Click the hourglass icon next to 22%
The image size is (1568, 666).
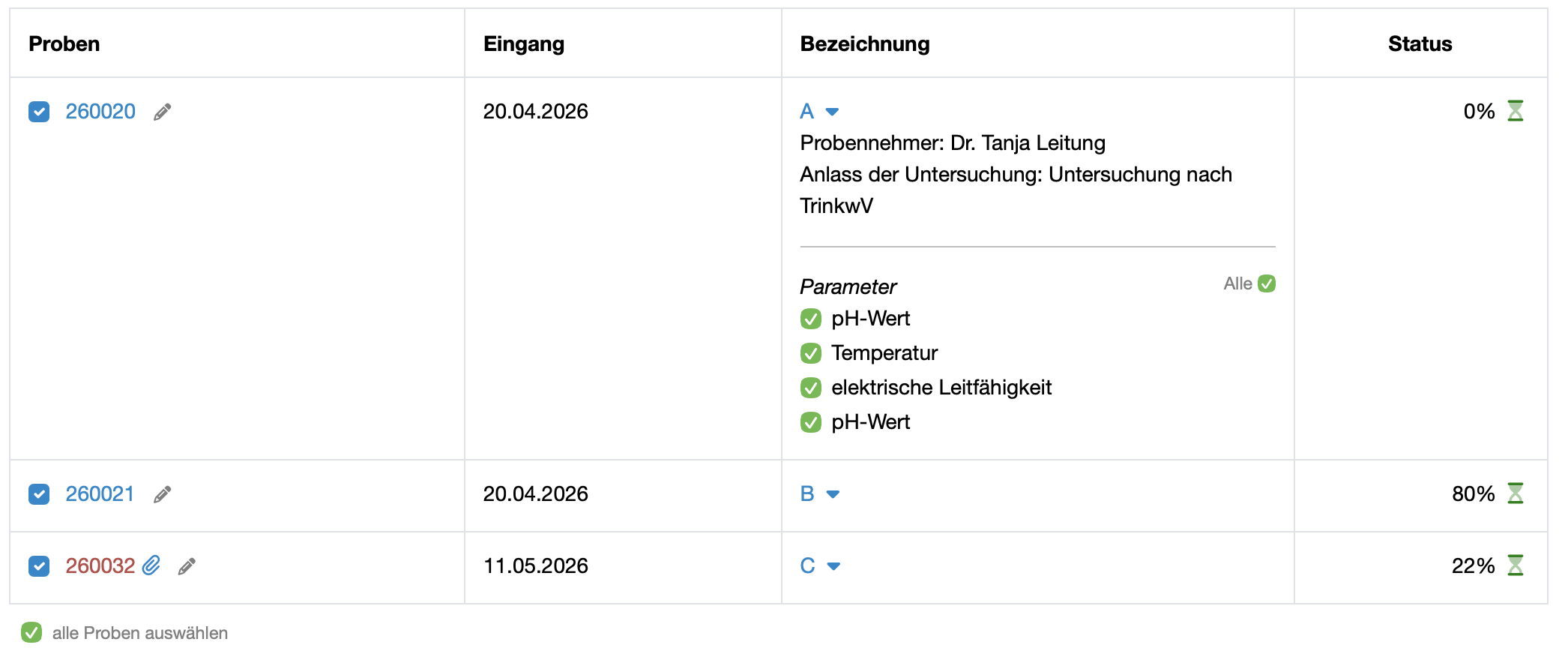1515,565
